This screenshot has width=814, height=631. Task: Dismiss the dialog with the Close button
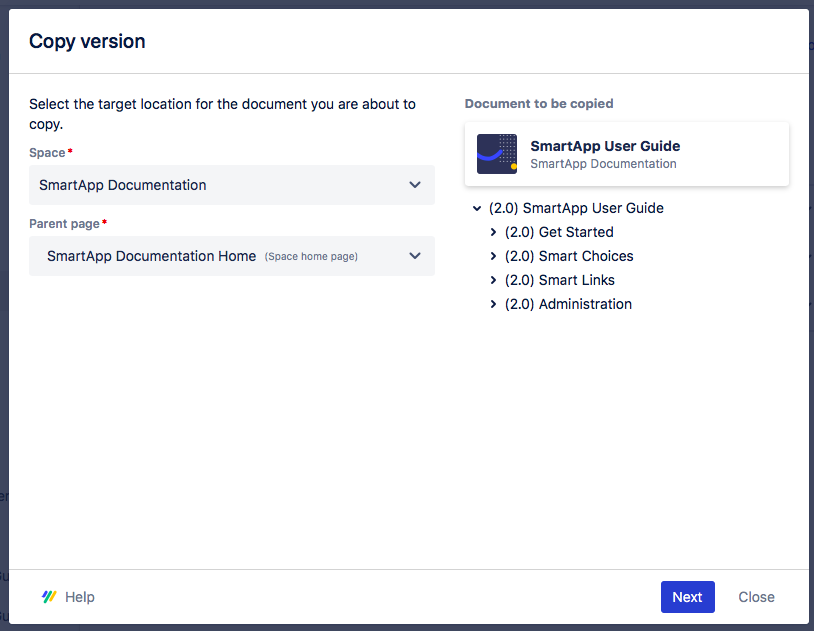(756, 597)
